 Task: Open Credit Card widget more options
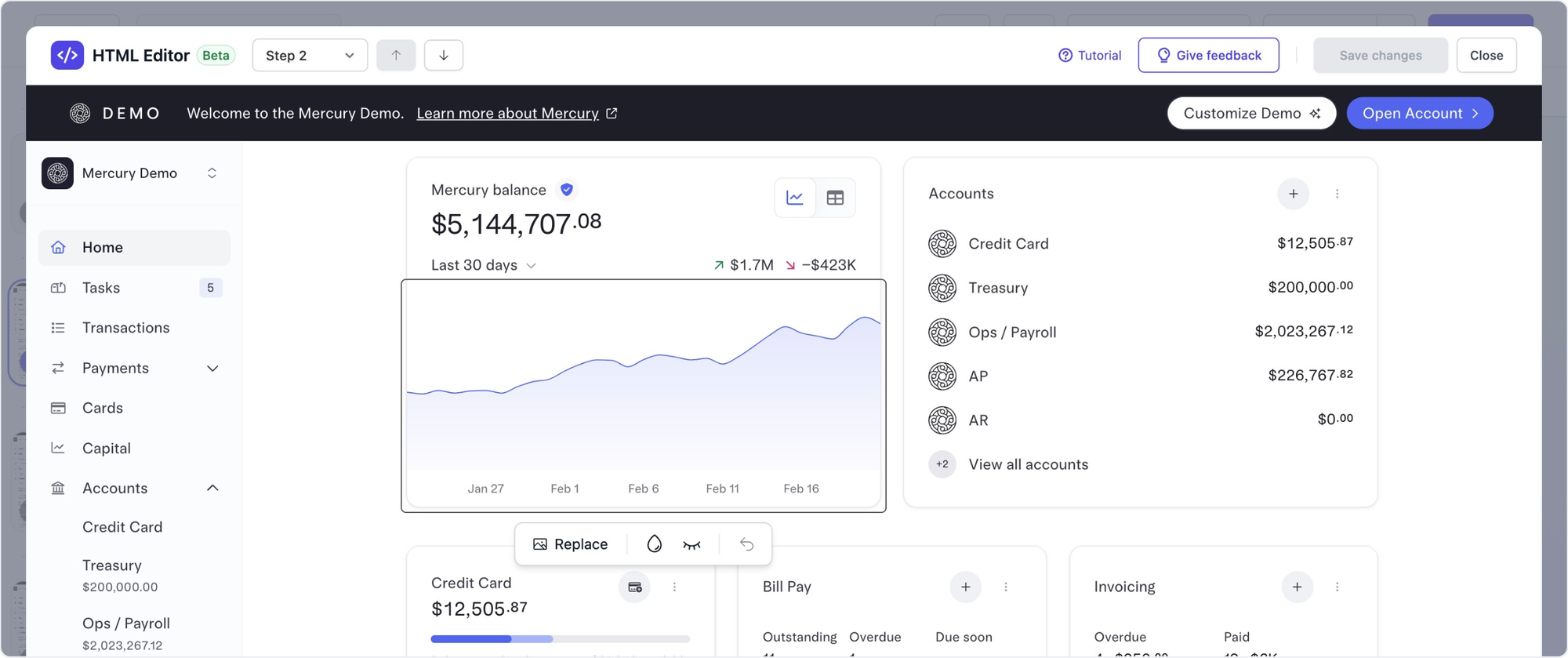pos(674,587)
